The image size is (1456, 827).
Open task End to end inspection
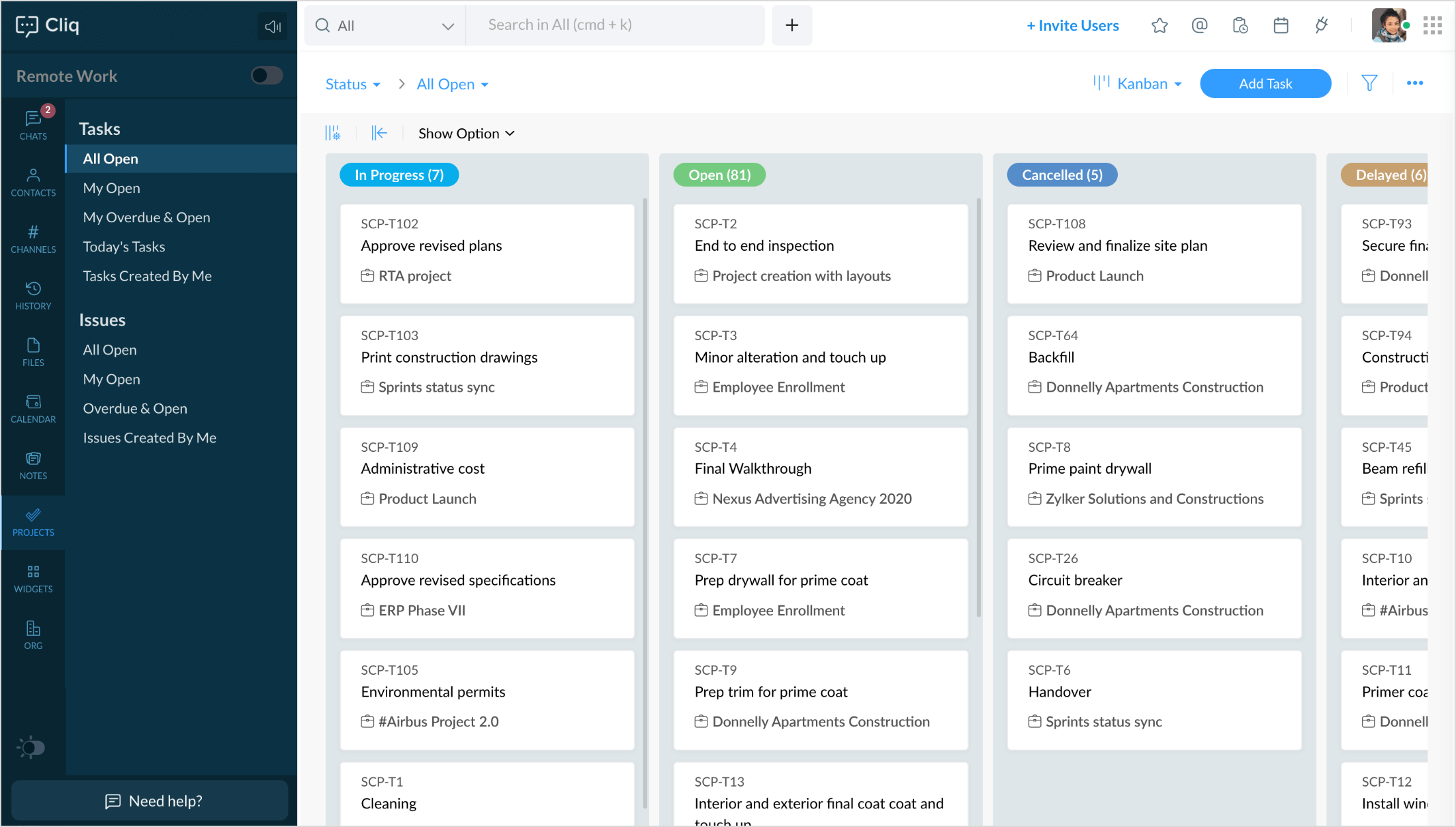click(821, 254)
